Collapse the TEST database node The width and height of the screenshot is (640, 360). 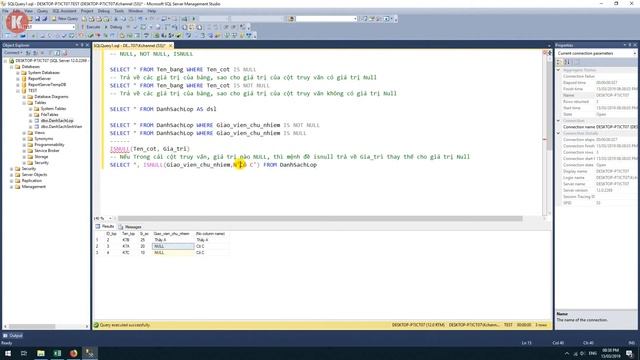coord(18,91)
